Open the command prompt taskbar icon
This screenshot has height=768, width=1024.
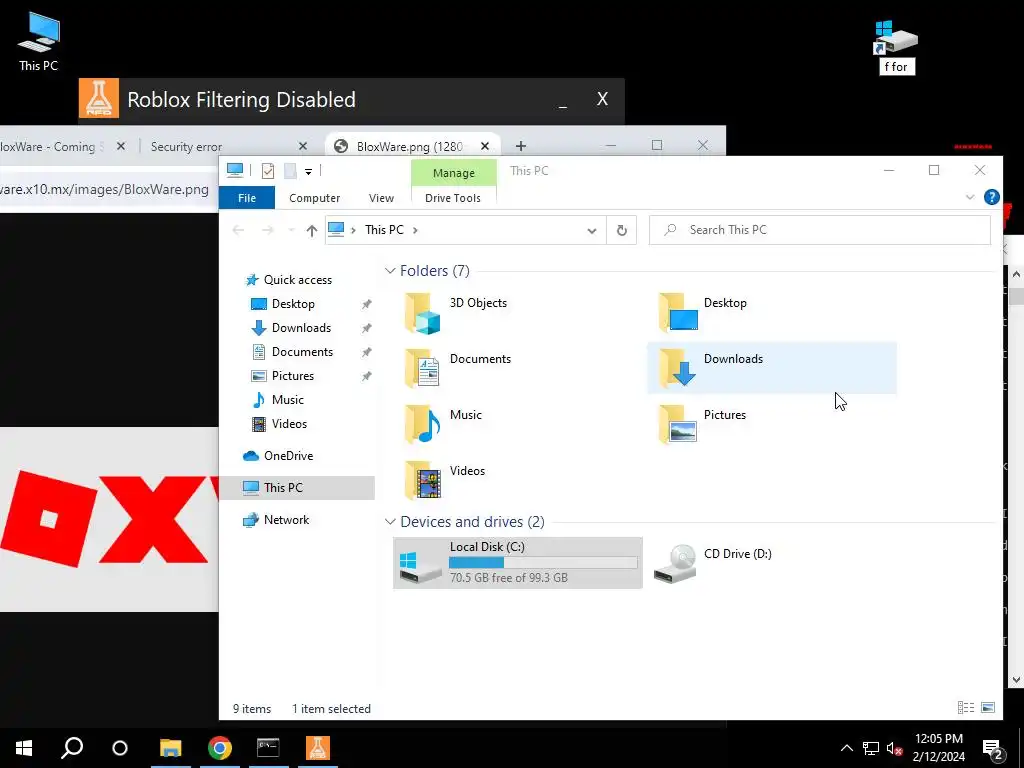pos(268,748)
